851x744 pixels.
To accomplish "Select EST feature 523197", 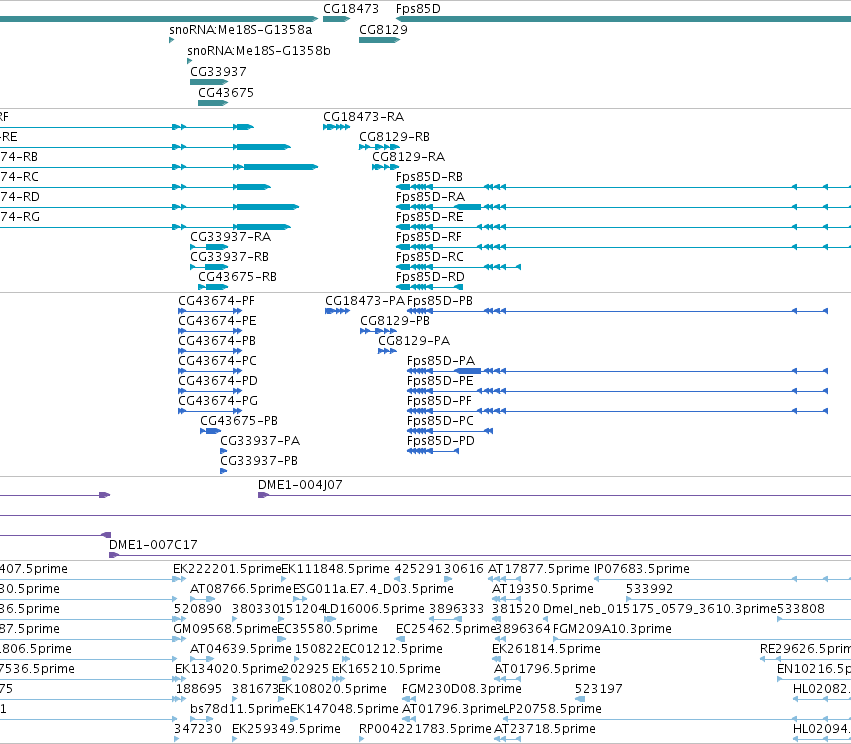I will (x=598, y=689).
